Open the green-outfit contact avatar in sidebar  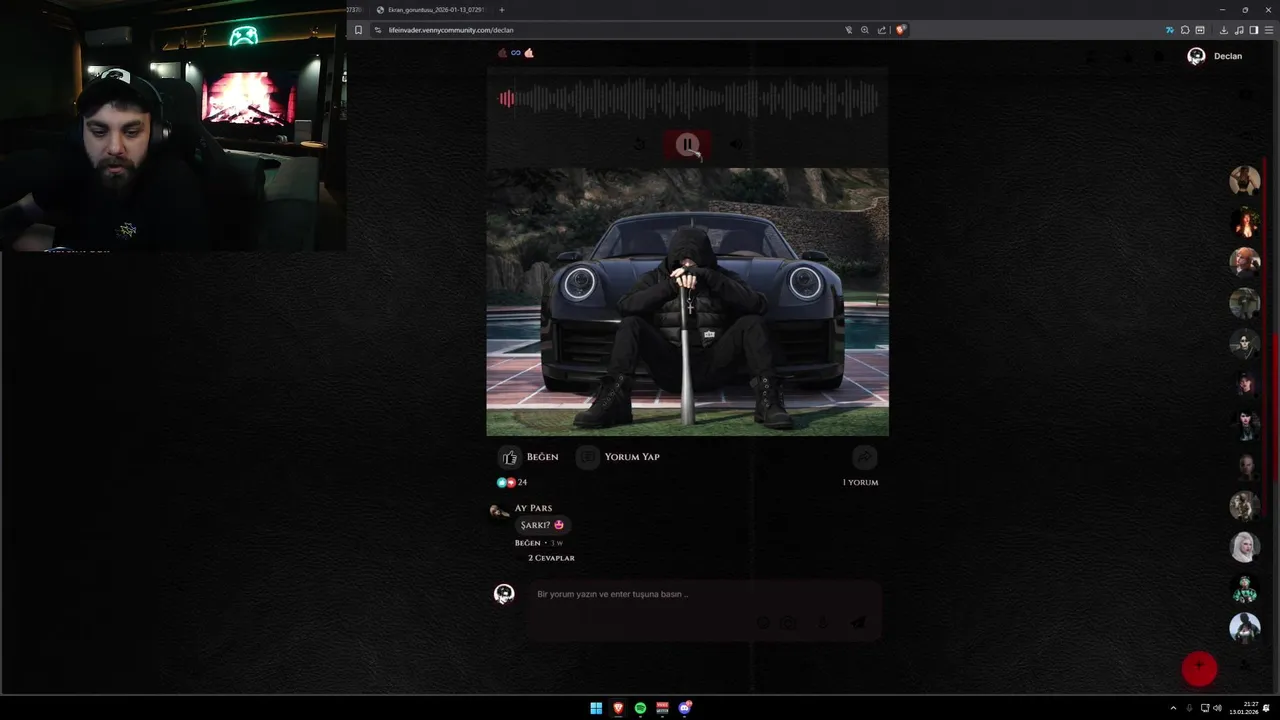pyautogui.click(x=1245, y=588)
